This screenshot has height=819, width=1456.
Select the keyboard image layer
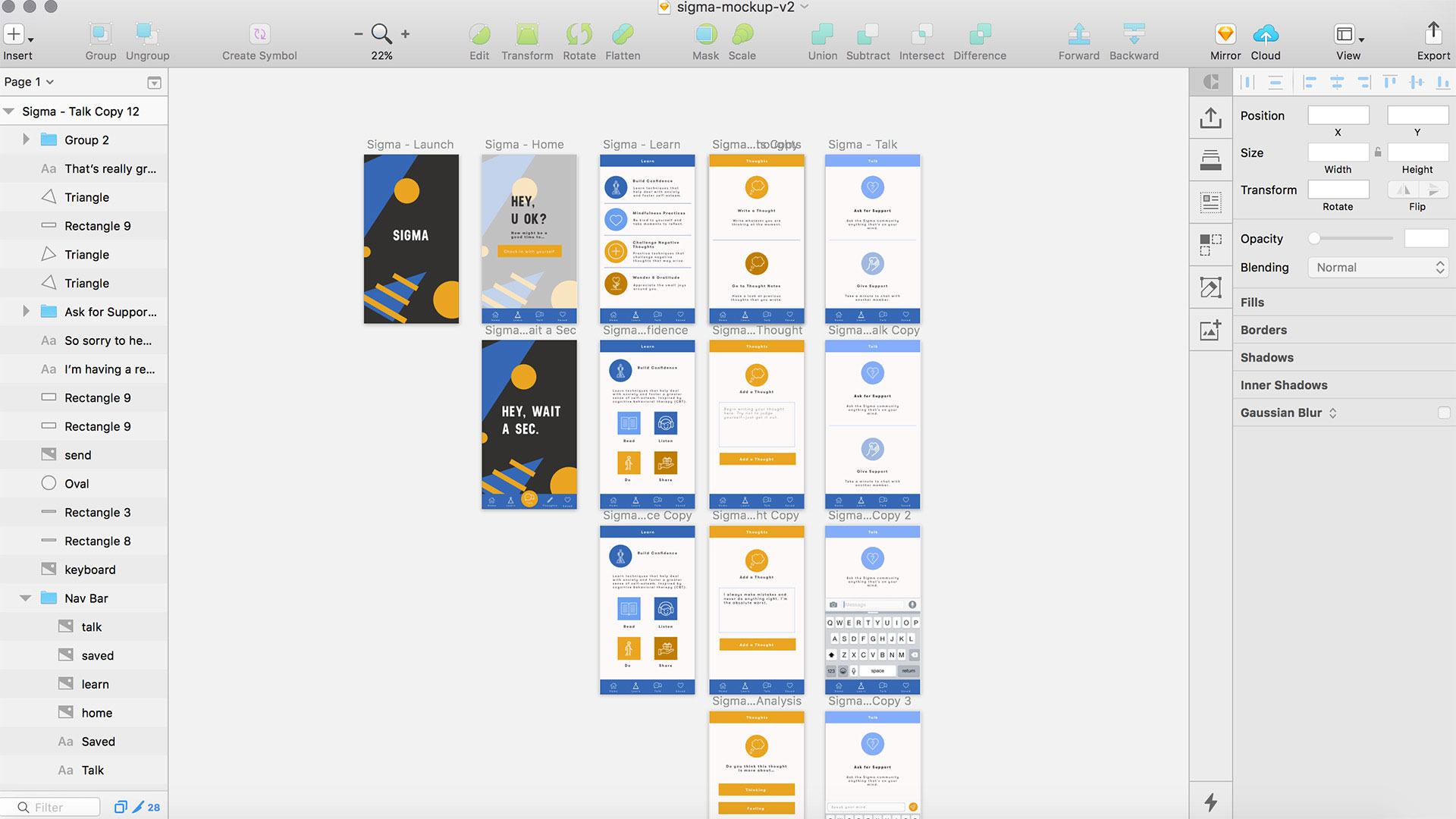click(84, 570)
